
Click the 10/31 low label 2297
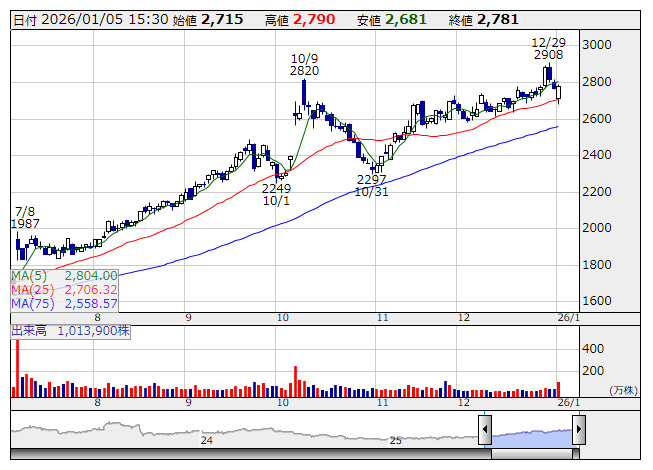(x=371, y=179)
